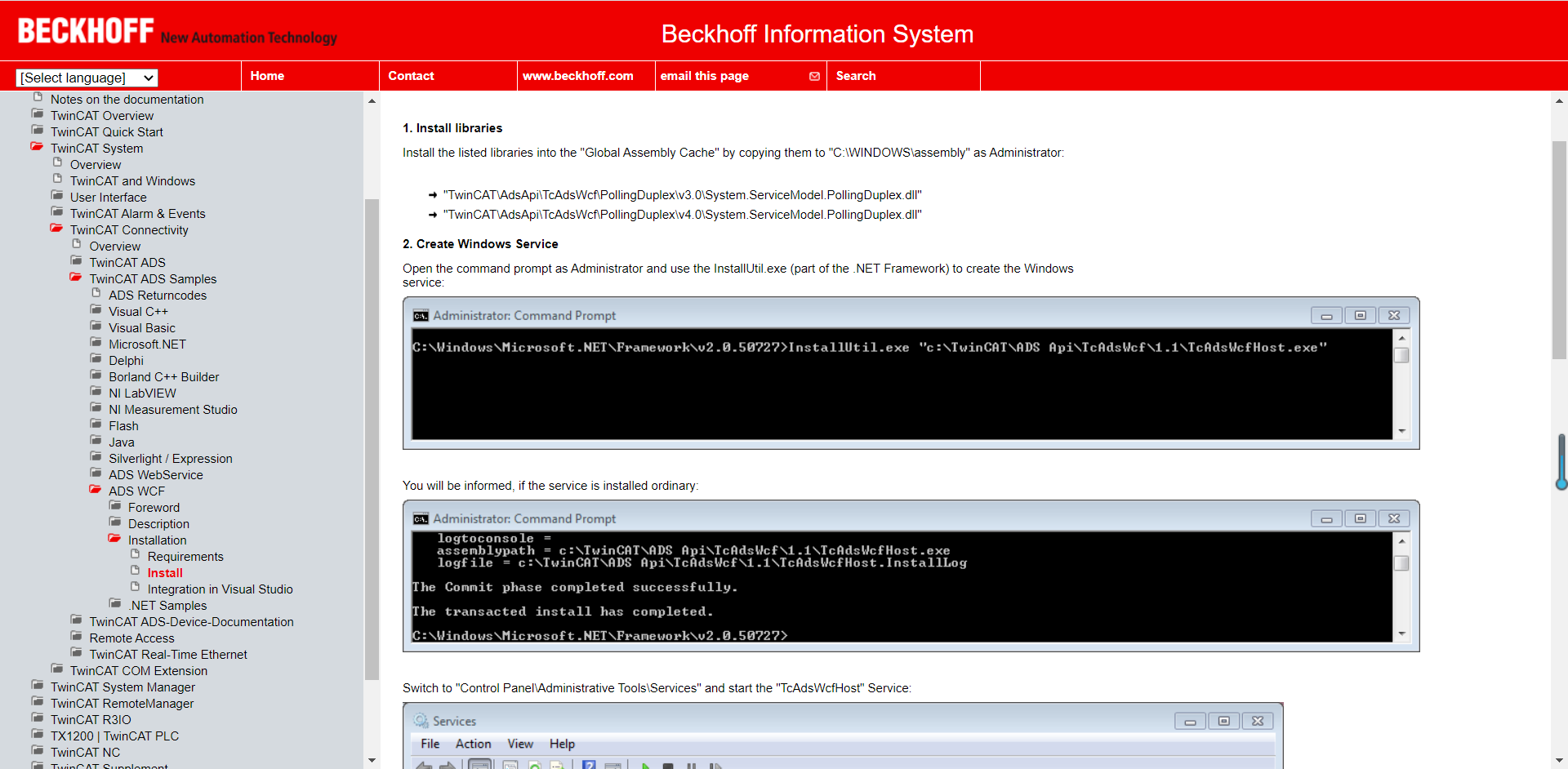Click the open Installation folder icon

(115, 538)
